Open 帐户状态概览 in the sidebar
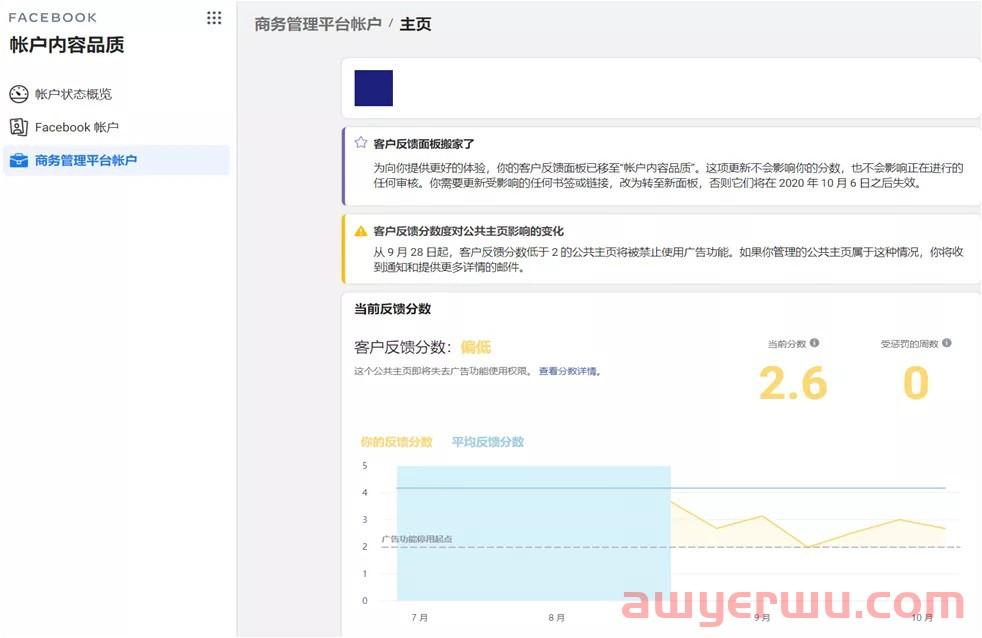The width and height of the screenshot is (982, 638). click(116, 94)
